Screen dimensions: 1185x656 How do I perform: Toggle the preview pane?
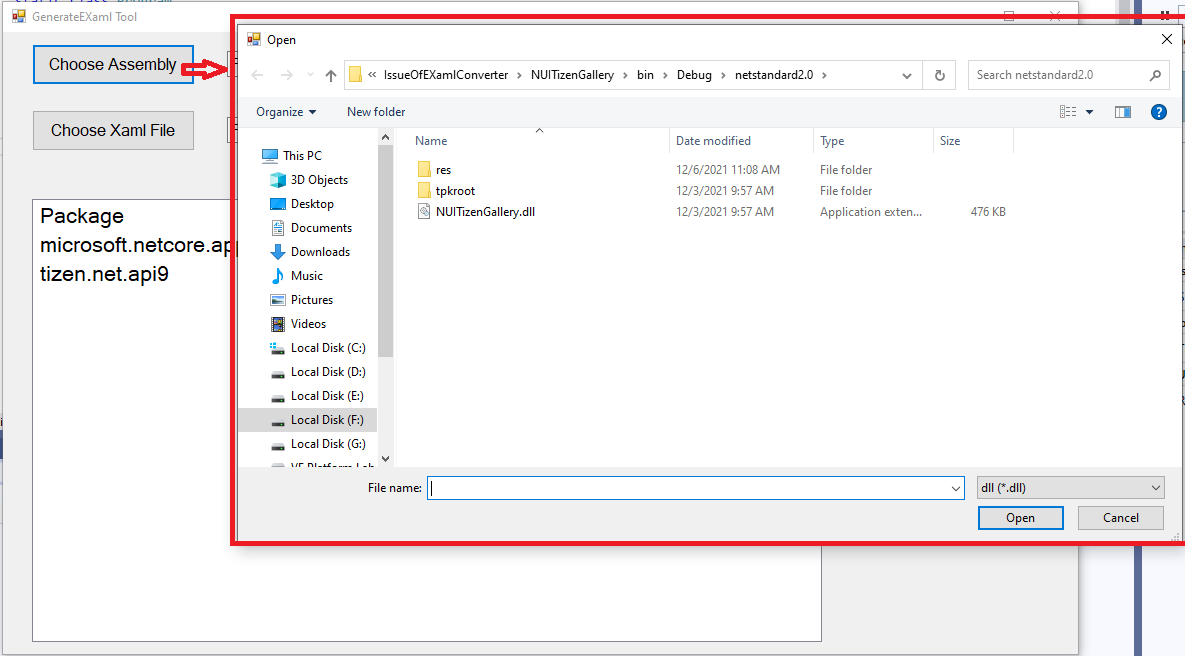(1123, 112)
